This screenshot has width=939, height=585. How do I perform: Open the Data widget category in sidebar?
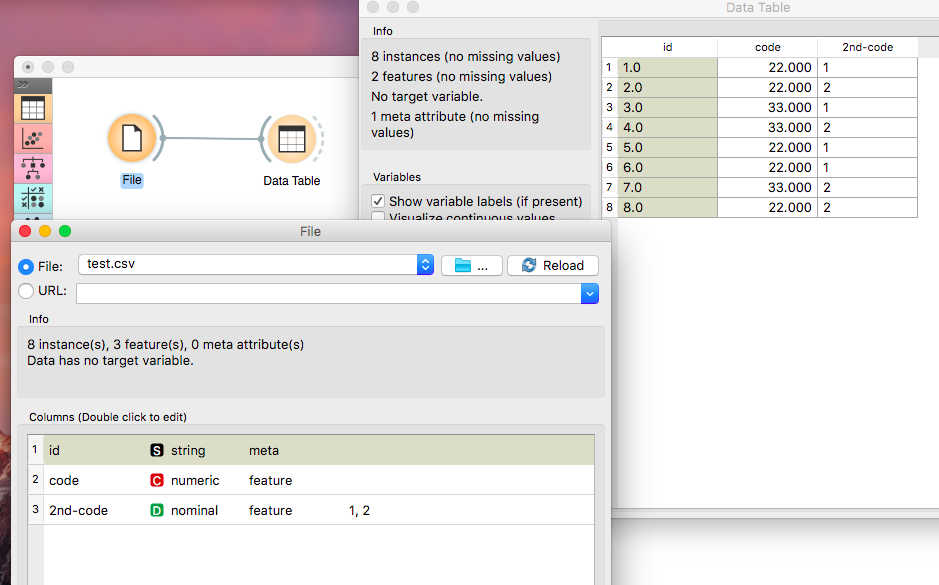pyautogui.click(x=32, y=108)
